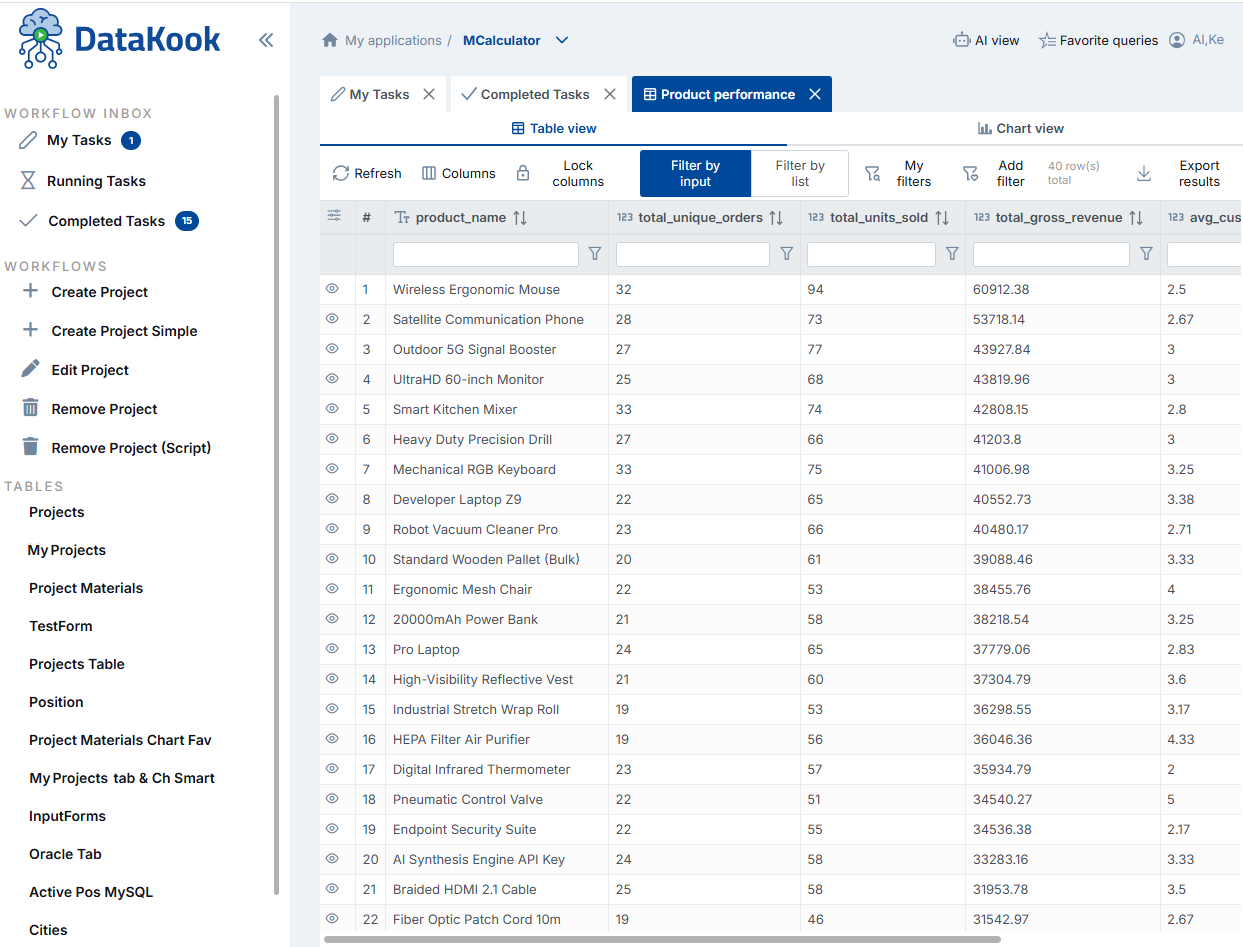Open the AI view
The width and height of the screenshot is (1243, 947).
pyautogui.click(x=986, y=40)
